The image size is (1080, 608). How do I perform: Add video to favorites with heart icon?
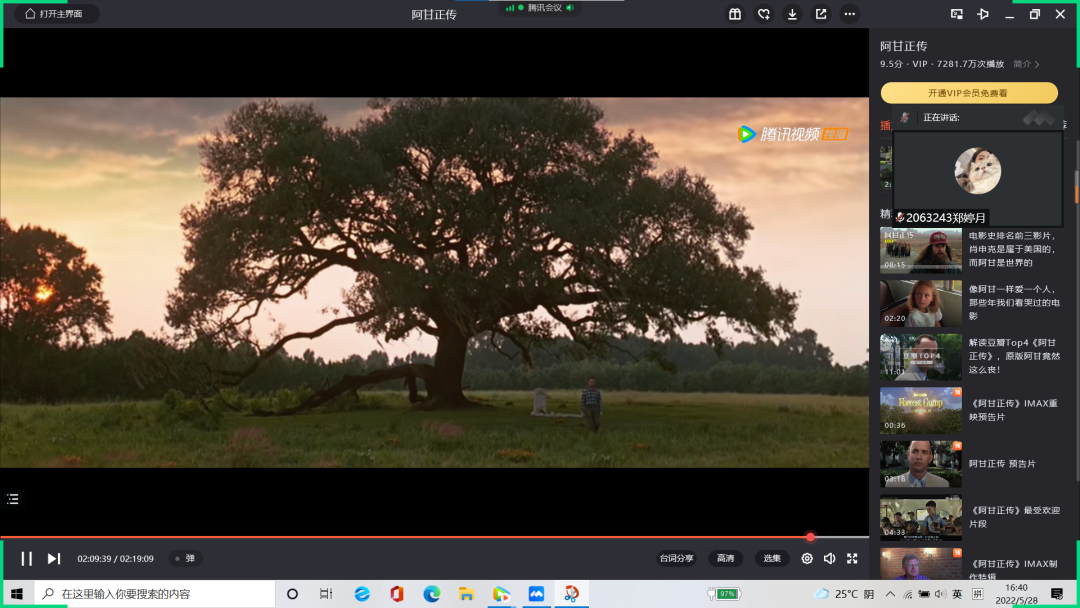pos(764,14)
